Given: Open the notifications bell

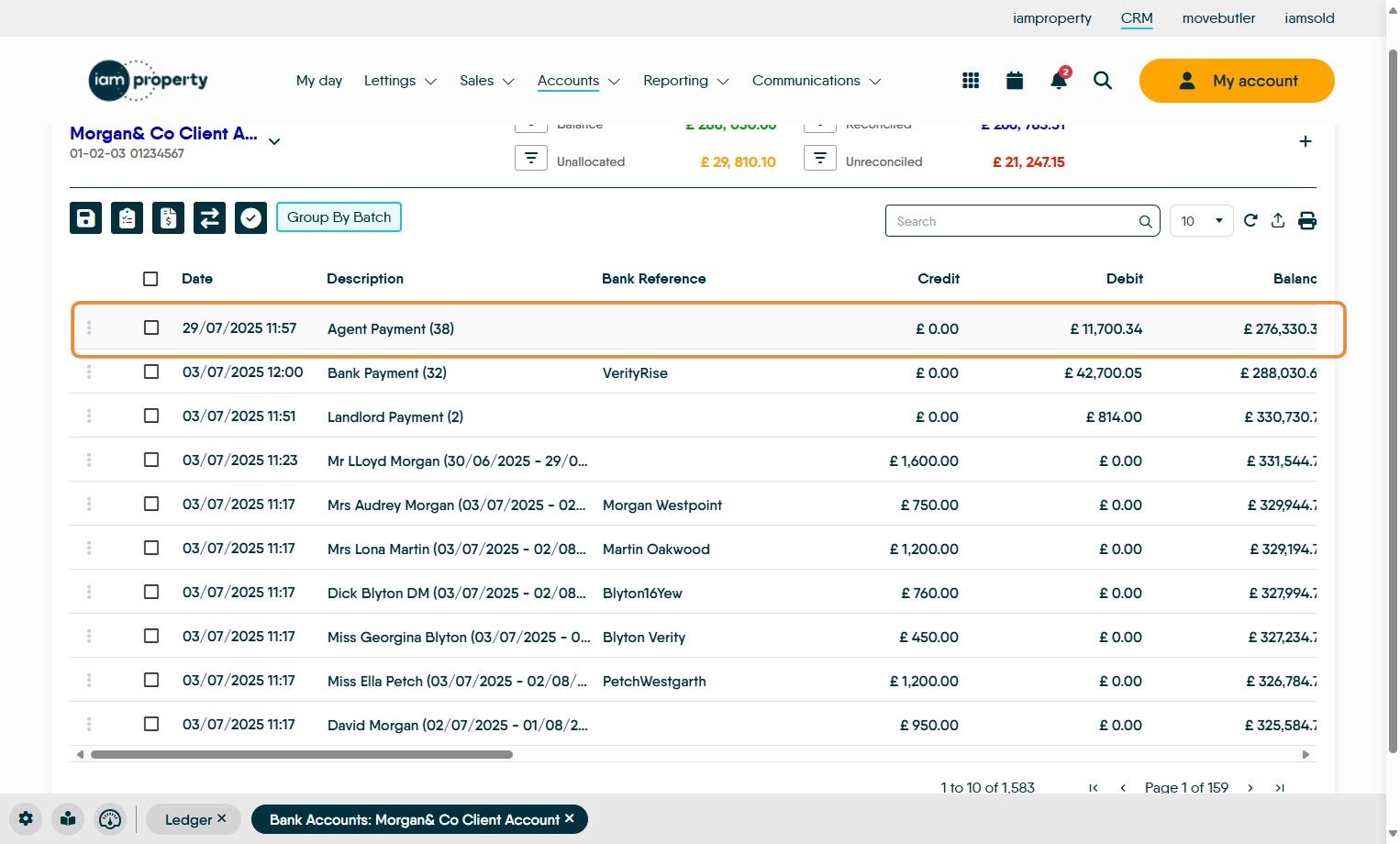Looking at the screenshot, I should (x=1058, y=81).
